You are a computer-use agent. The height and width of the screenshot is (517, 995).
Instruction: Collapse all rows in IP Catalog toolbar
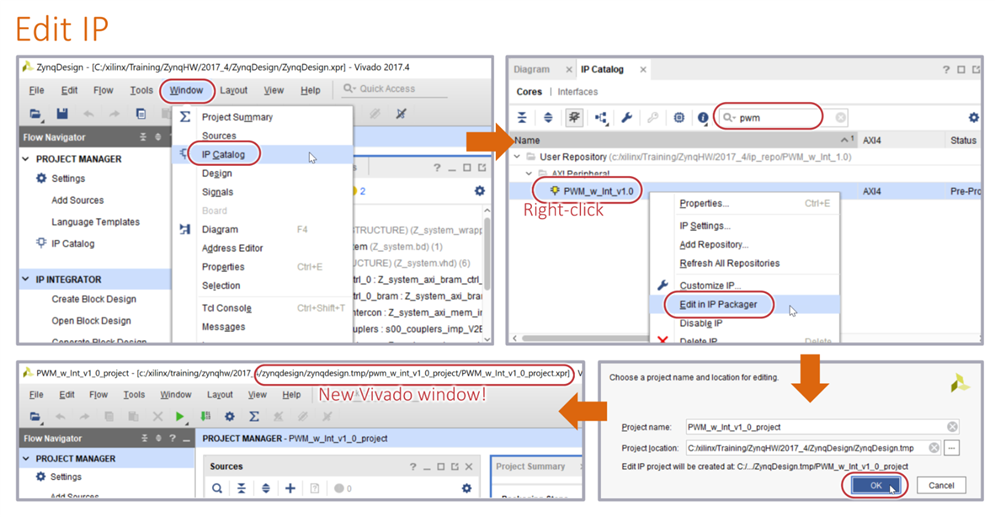click(522, 117)
